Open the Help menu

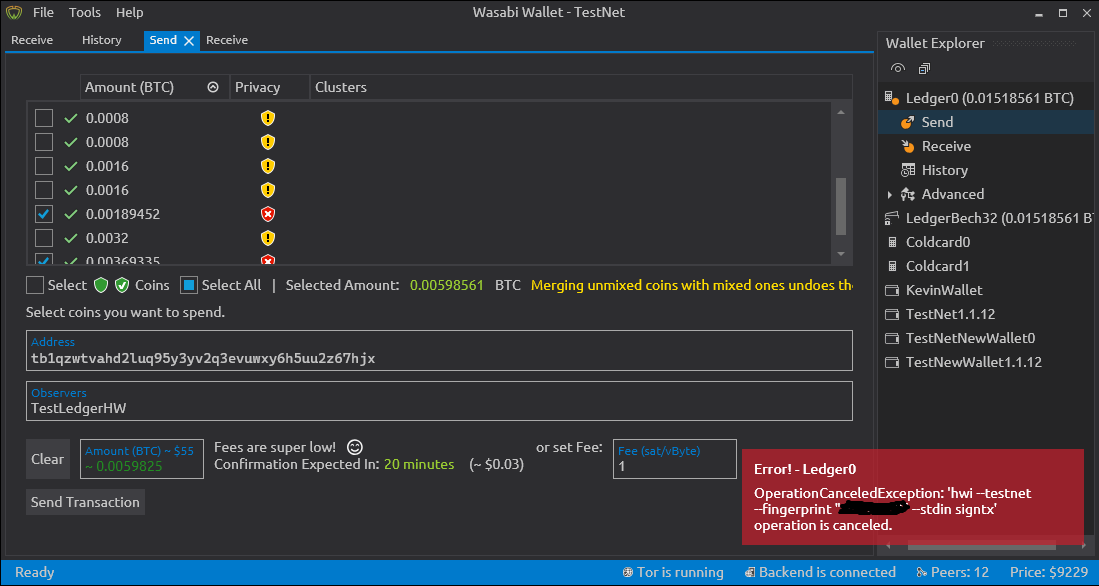(130, 13)
